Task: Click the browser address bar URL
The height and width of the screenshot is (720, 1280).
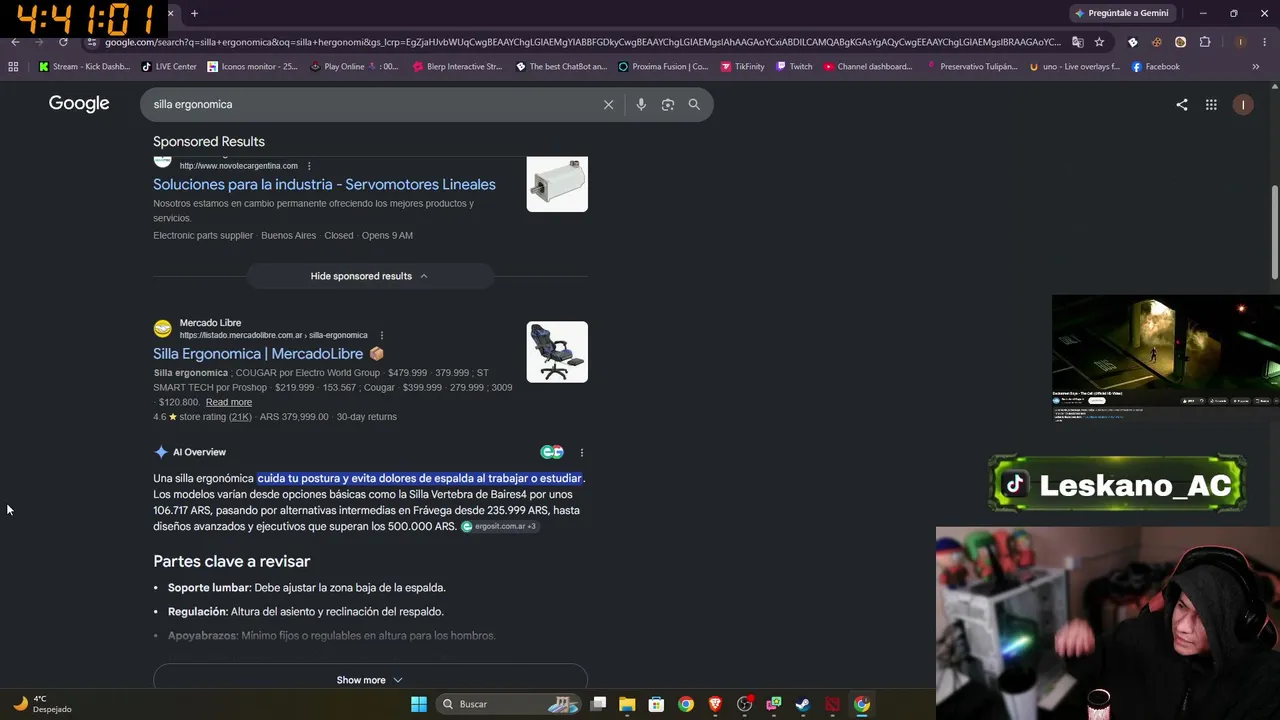Action: [583, 42]
